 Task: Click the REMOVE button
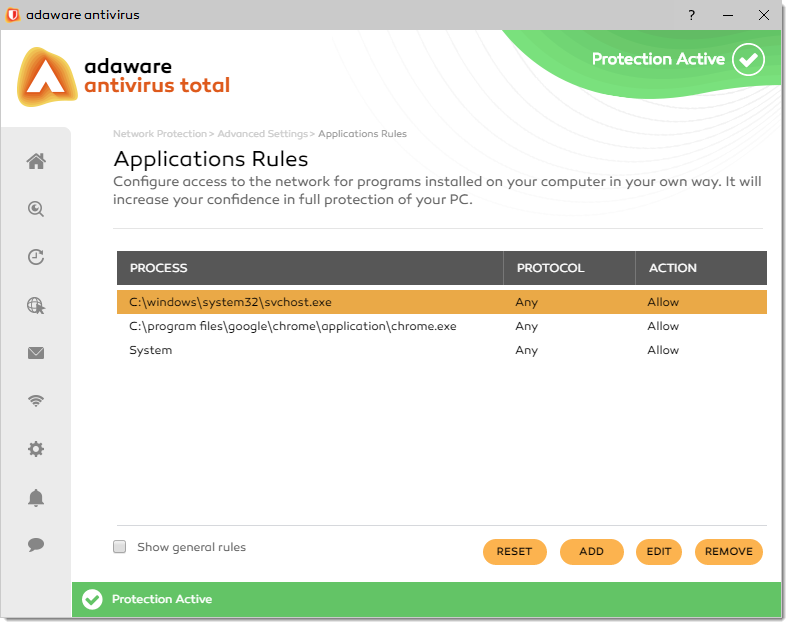(x=729, y=551)
